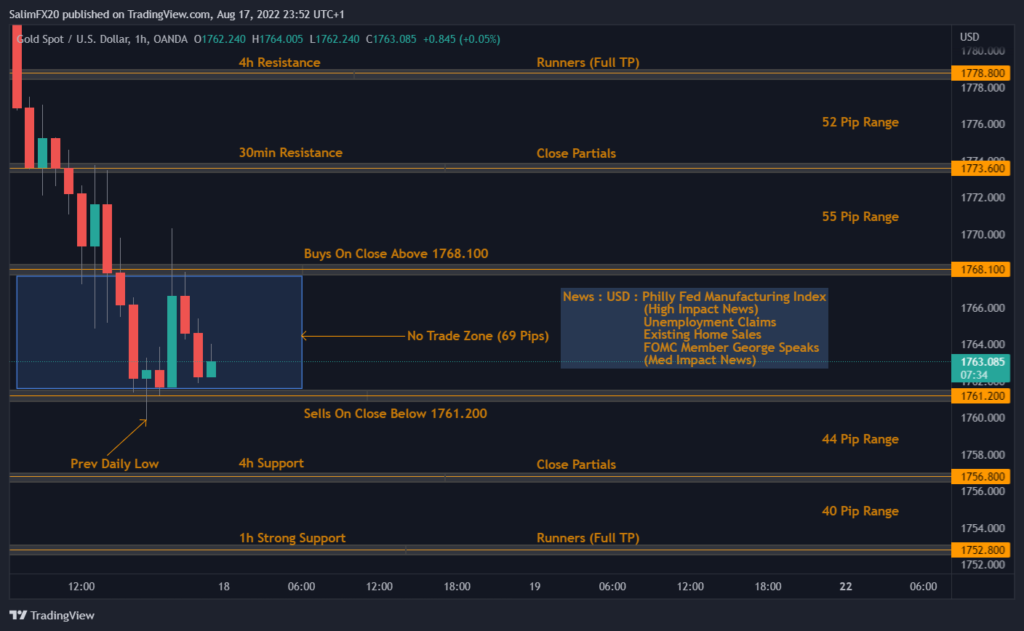
Task: Select the current price 1763.085 label
Action: (x=983, y=367)
